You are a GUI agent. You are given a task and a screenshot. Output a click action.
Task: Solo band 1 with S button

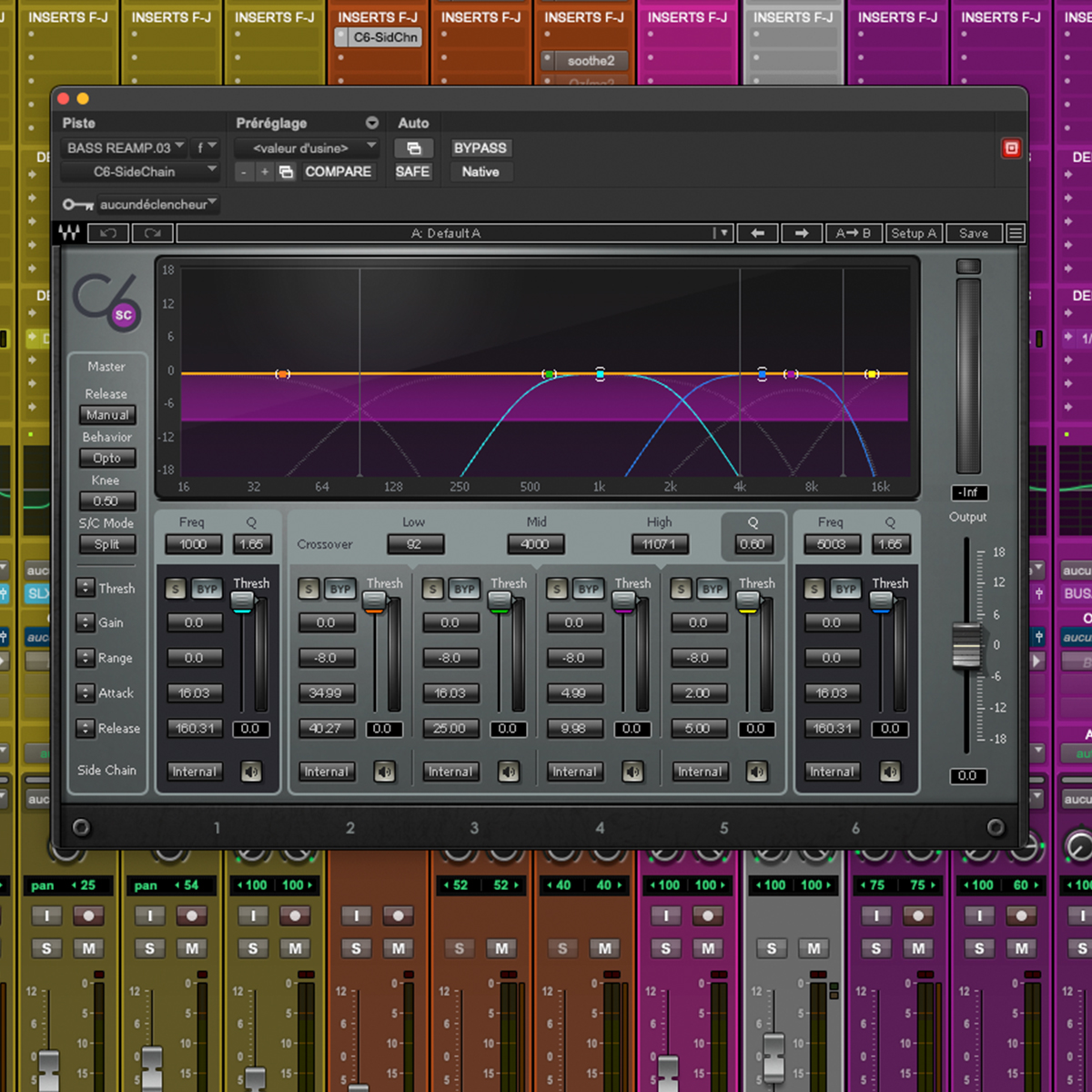[176, 590]
